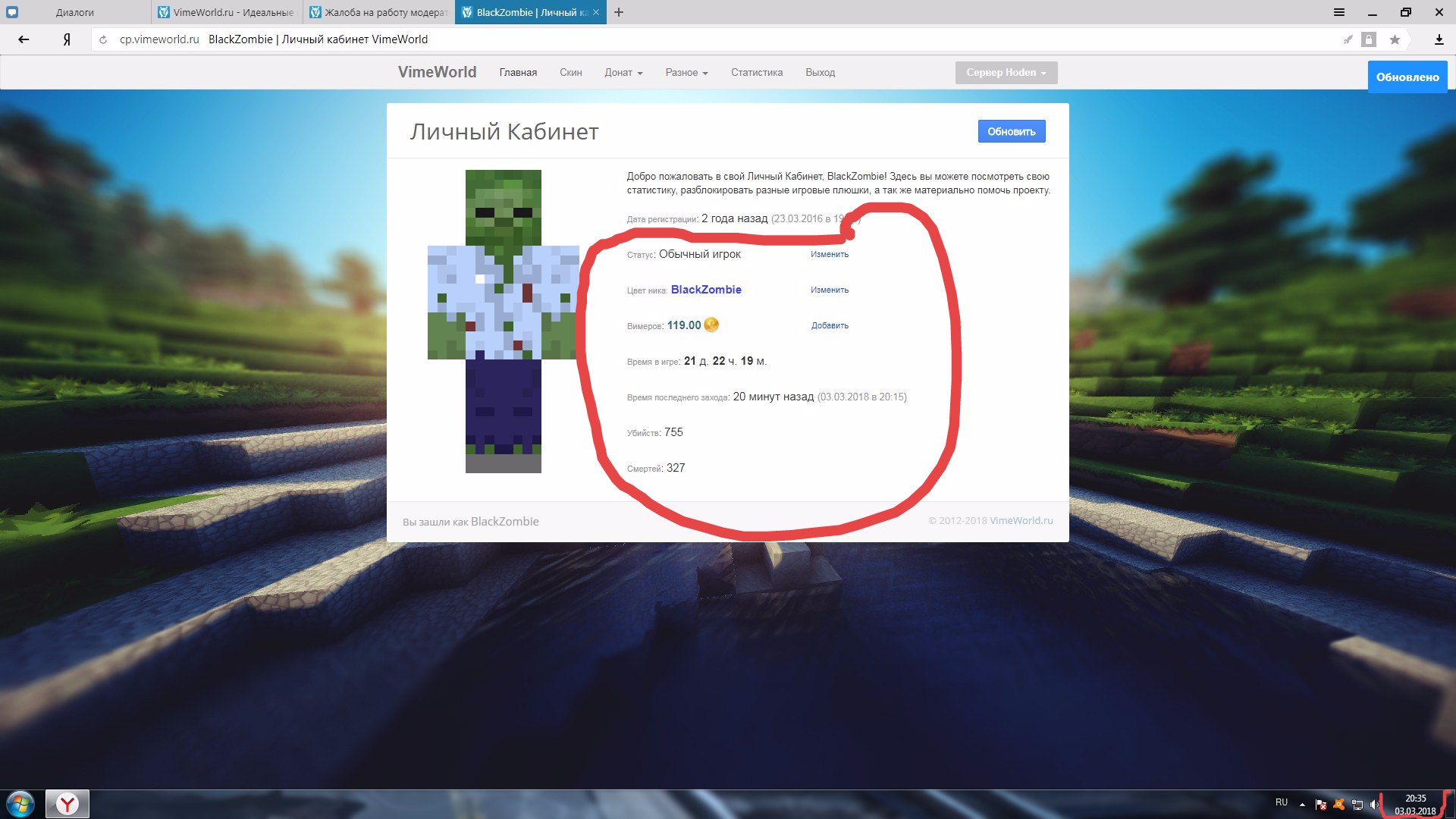Click the Время в игре value
Image resolution: width=1456 pixels, height=819 pixels.
pos(725,361)
